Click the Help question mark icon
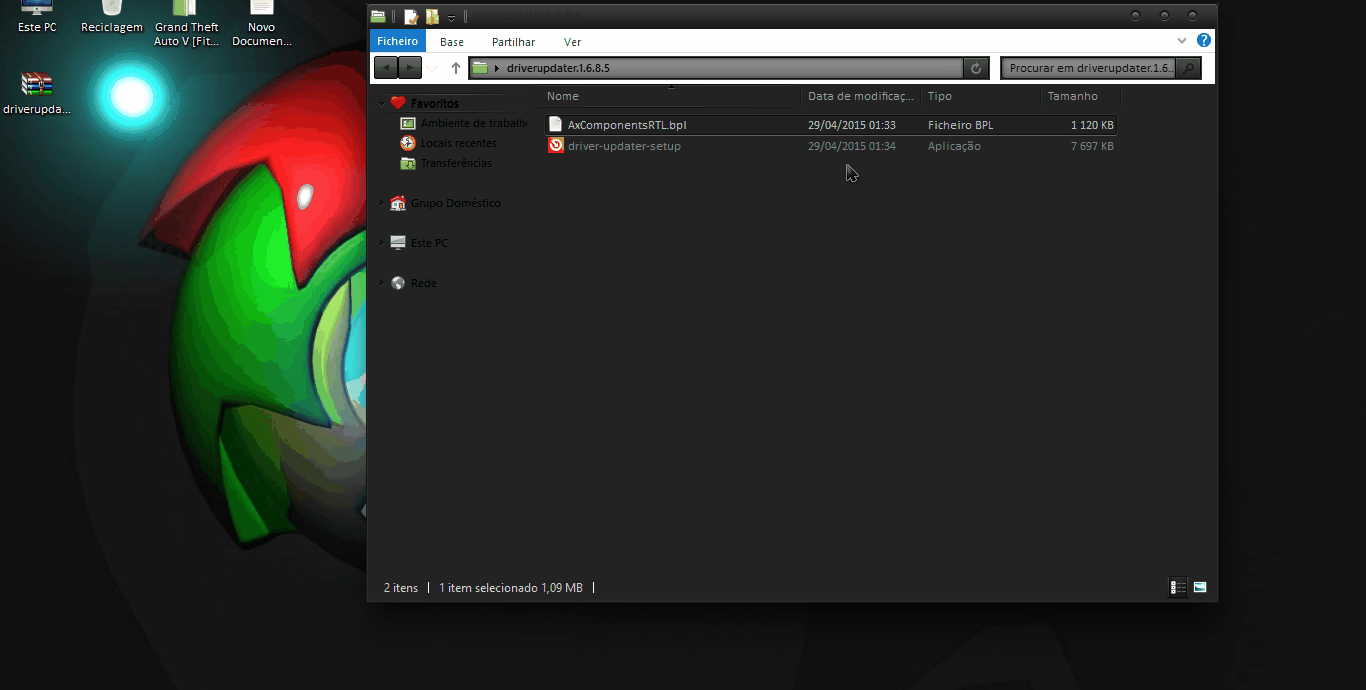This screenshot has height=690, width=1366. point(1204,41)
